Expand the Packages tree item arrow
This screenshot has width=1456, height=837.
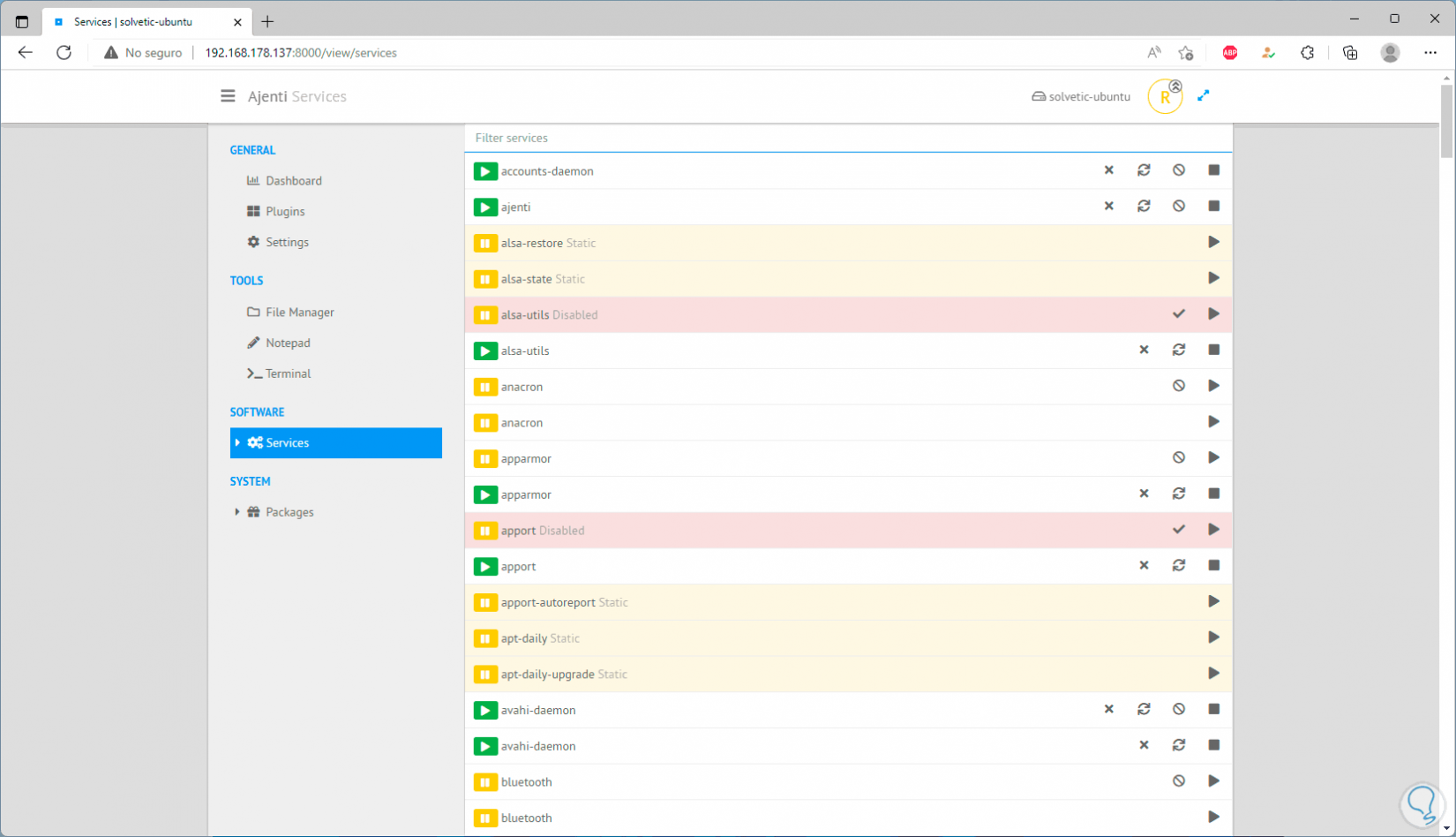(x=236, y=512)
